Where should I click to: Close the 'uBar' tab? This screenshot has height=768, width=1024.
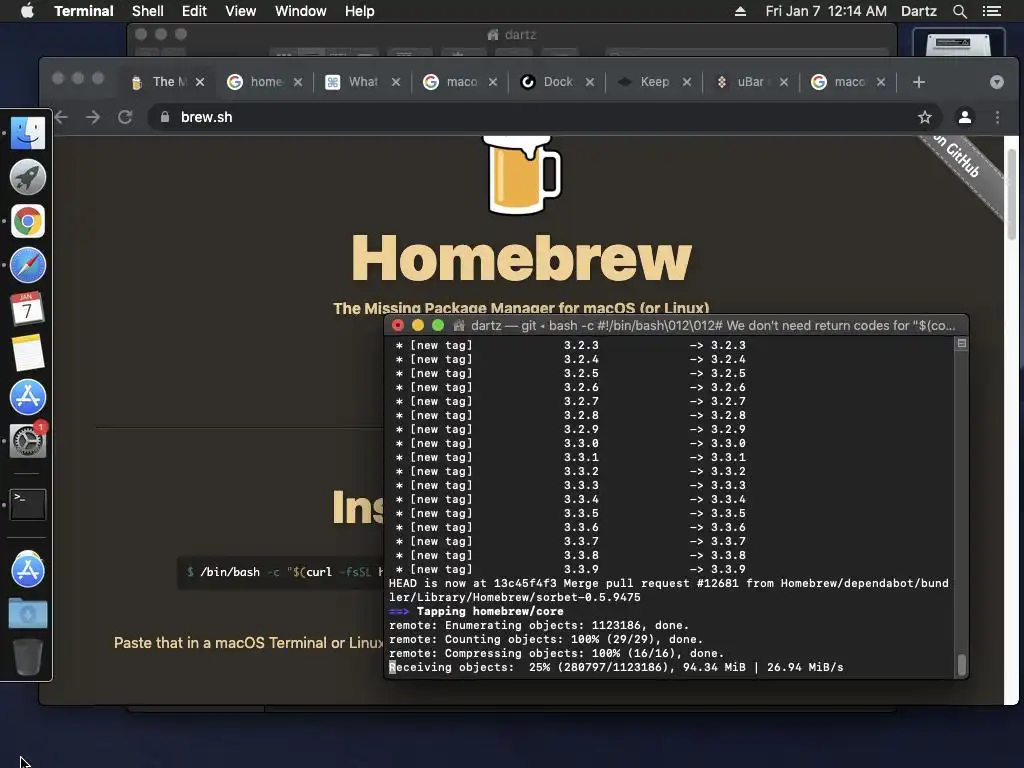pos(784,82)
